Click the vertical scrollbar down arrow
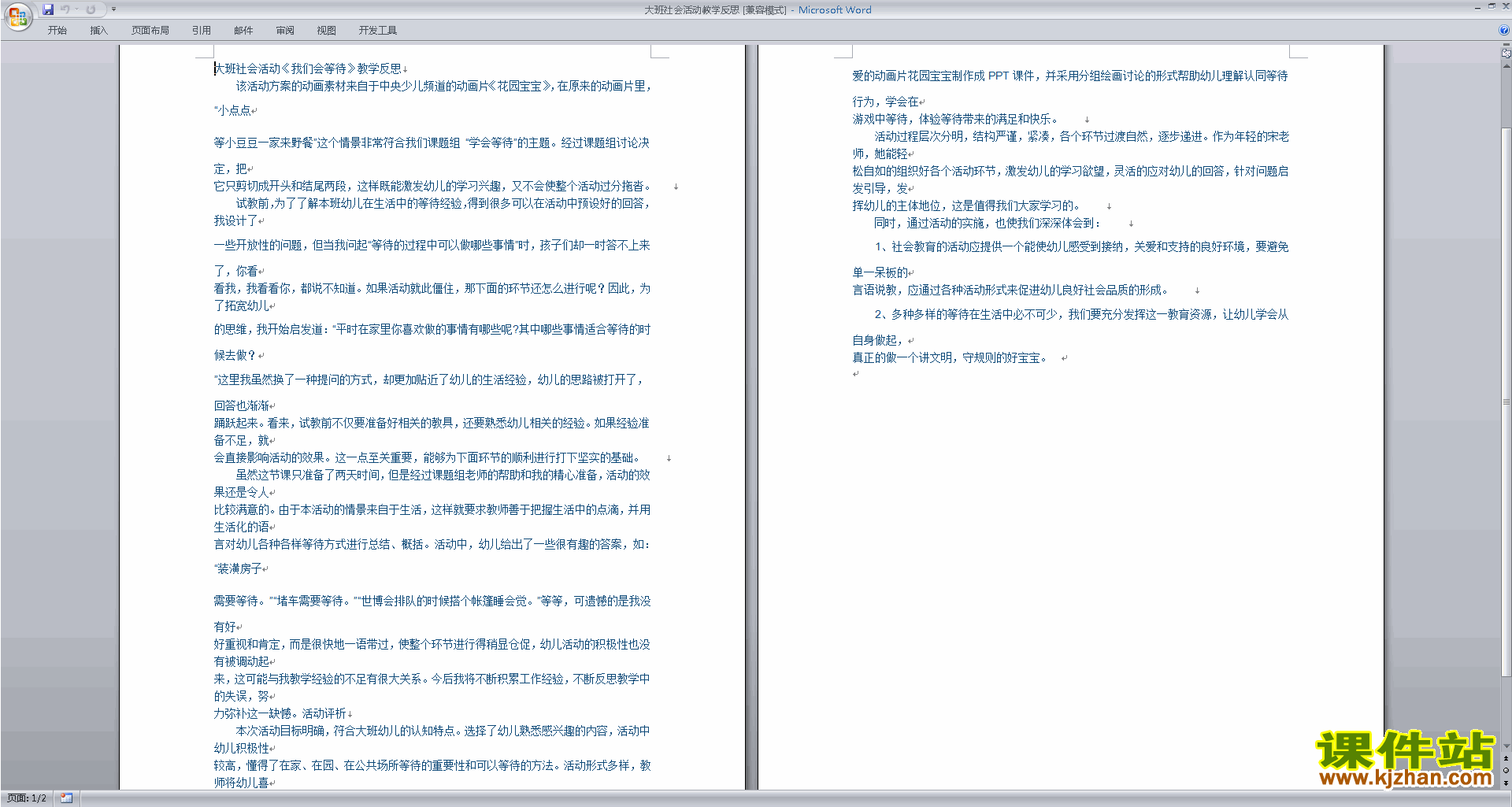This screenshot has height=807, width=1512. (1506, 746)
